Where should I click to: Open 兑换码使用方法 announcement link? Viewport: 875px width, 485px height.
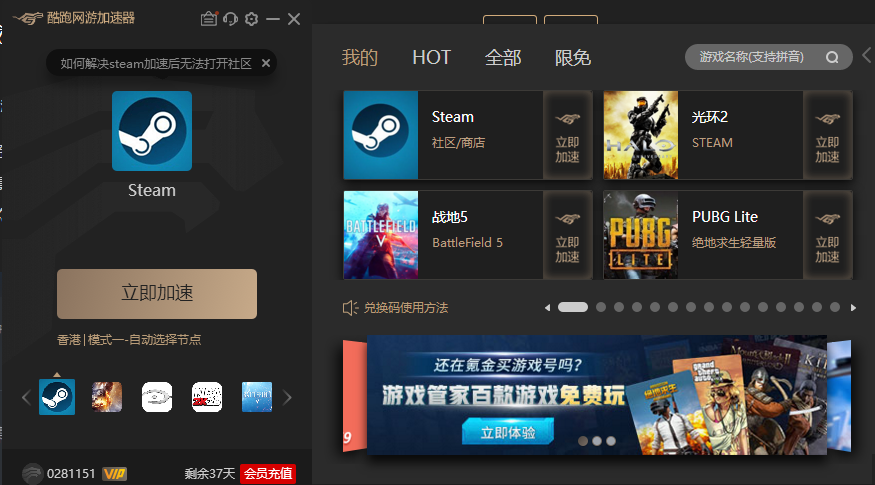point(406,308)
